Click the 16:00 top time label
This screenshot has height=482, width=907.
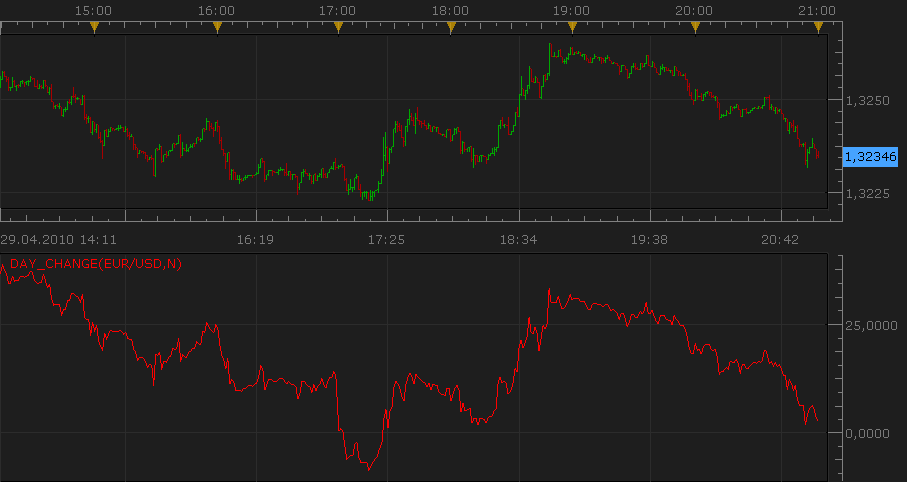tap(216, 10)
